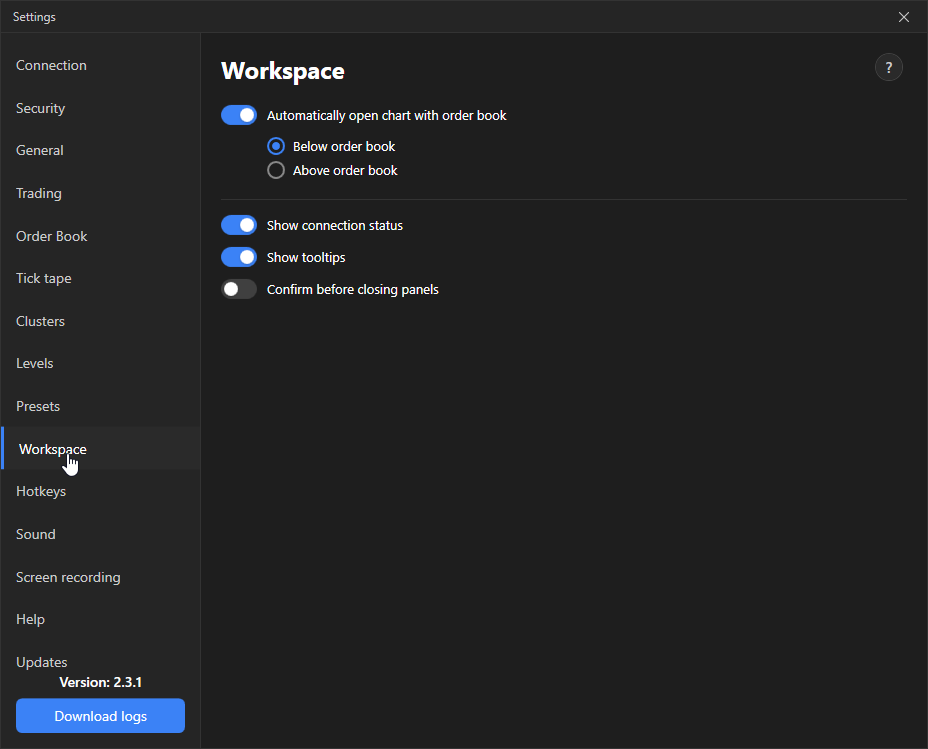This screenshot has width=928, height=749.
Task: Turn off Show tooltips
Action: point(239,257)
